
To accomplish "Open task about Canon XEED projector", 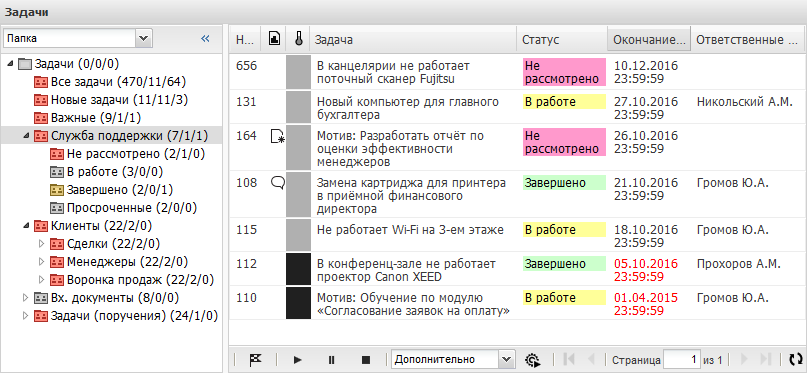I will point(406,271).
